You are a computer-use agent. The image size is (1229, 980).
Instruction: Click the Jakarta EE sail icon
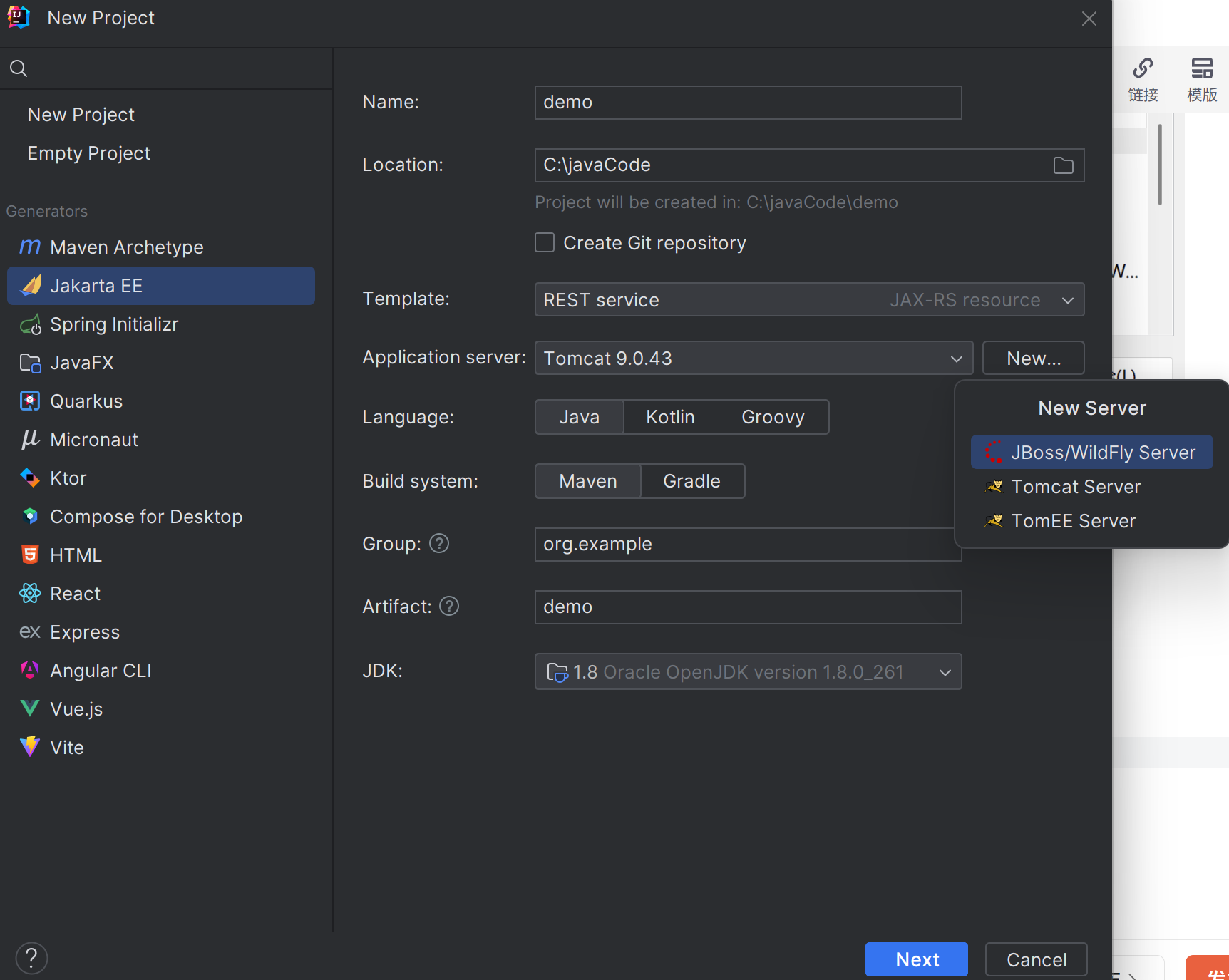(x=31, y=286)
